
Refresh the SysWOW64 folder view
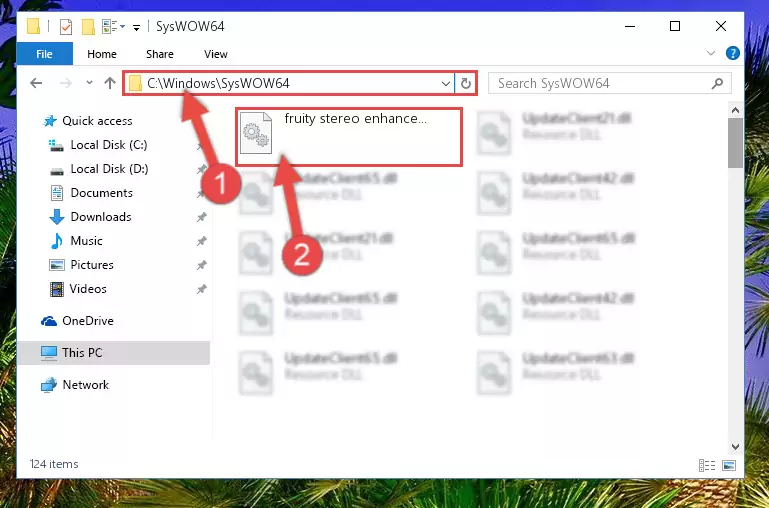click(x=465, y=84)
